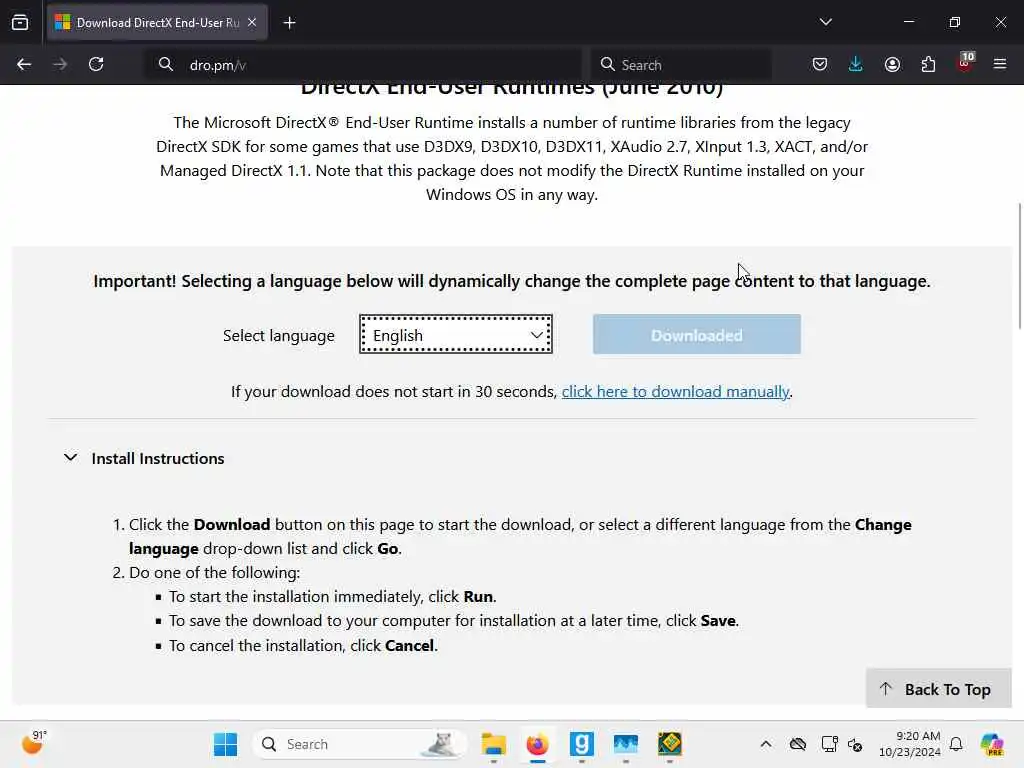Open the taskbar app with blue chart icon
1024x768 pixels.
click(626, 744)
